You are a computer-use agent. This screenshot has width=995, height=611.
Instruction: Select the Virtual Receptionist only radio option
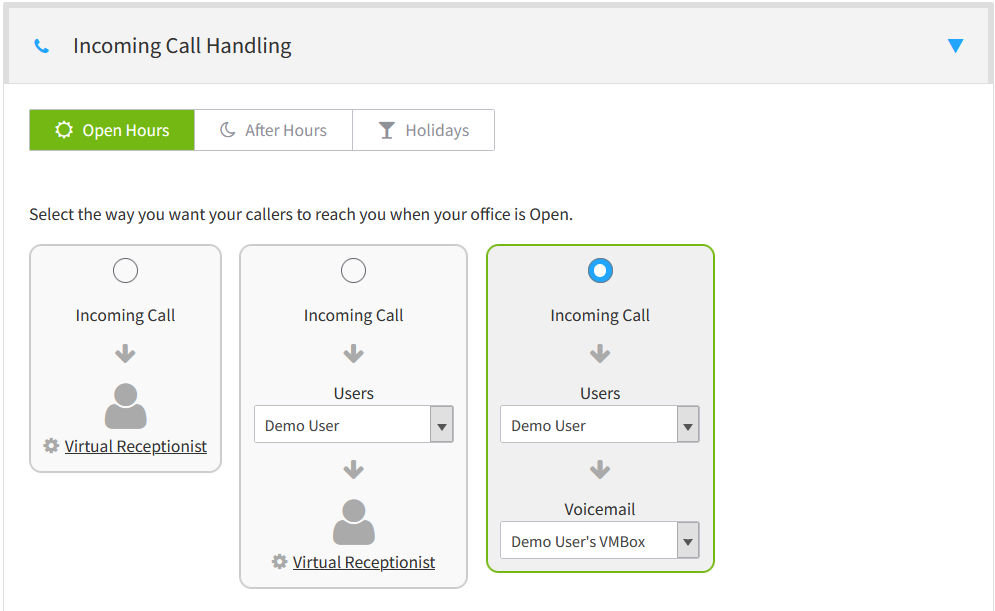125,271
